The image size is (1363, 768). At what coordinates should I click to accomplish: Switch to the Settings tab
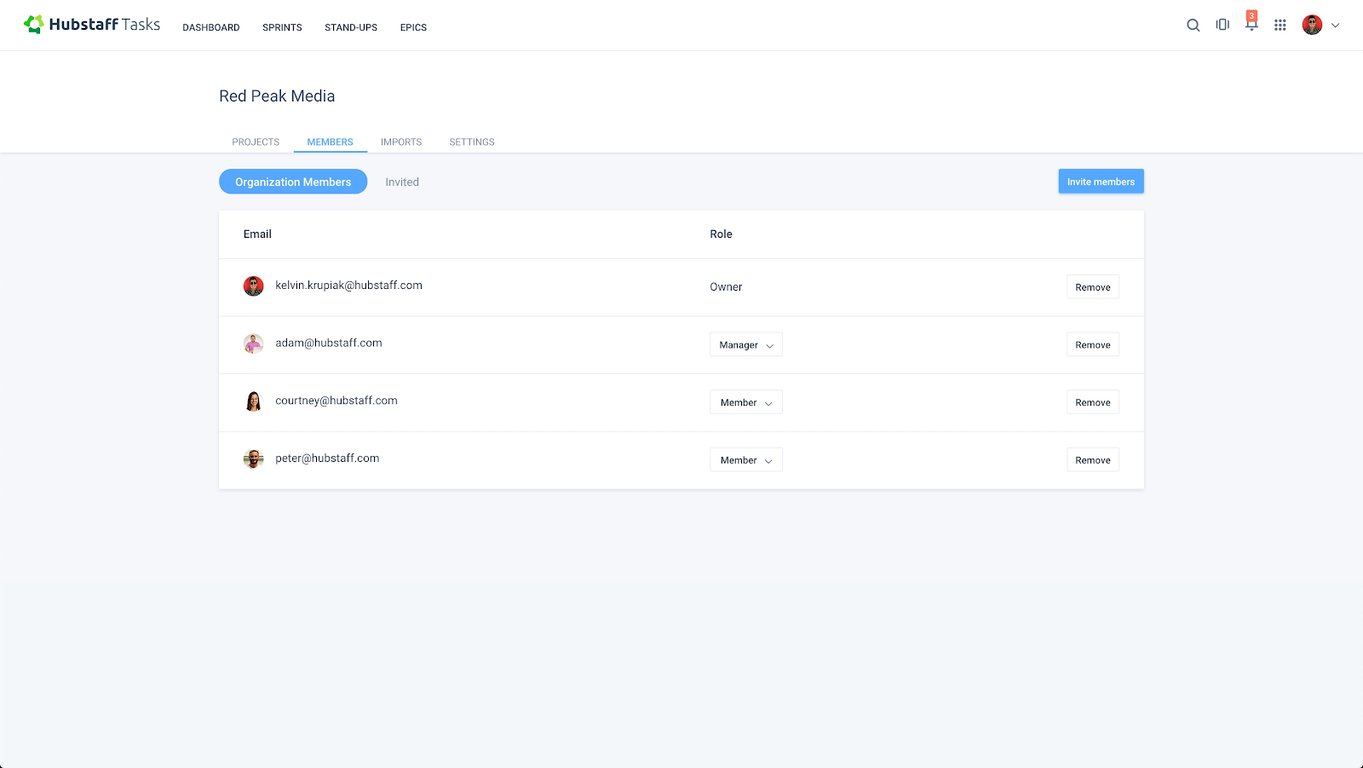click(472, 142)
